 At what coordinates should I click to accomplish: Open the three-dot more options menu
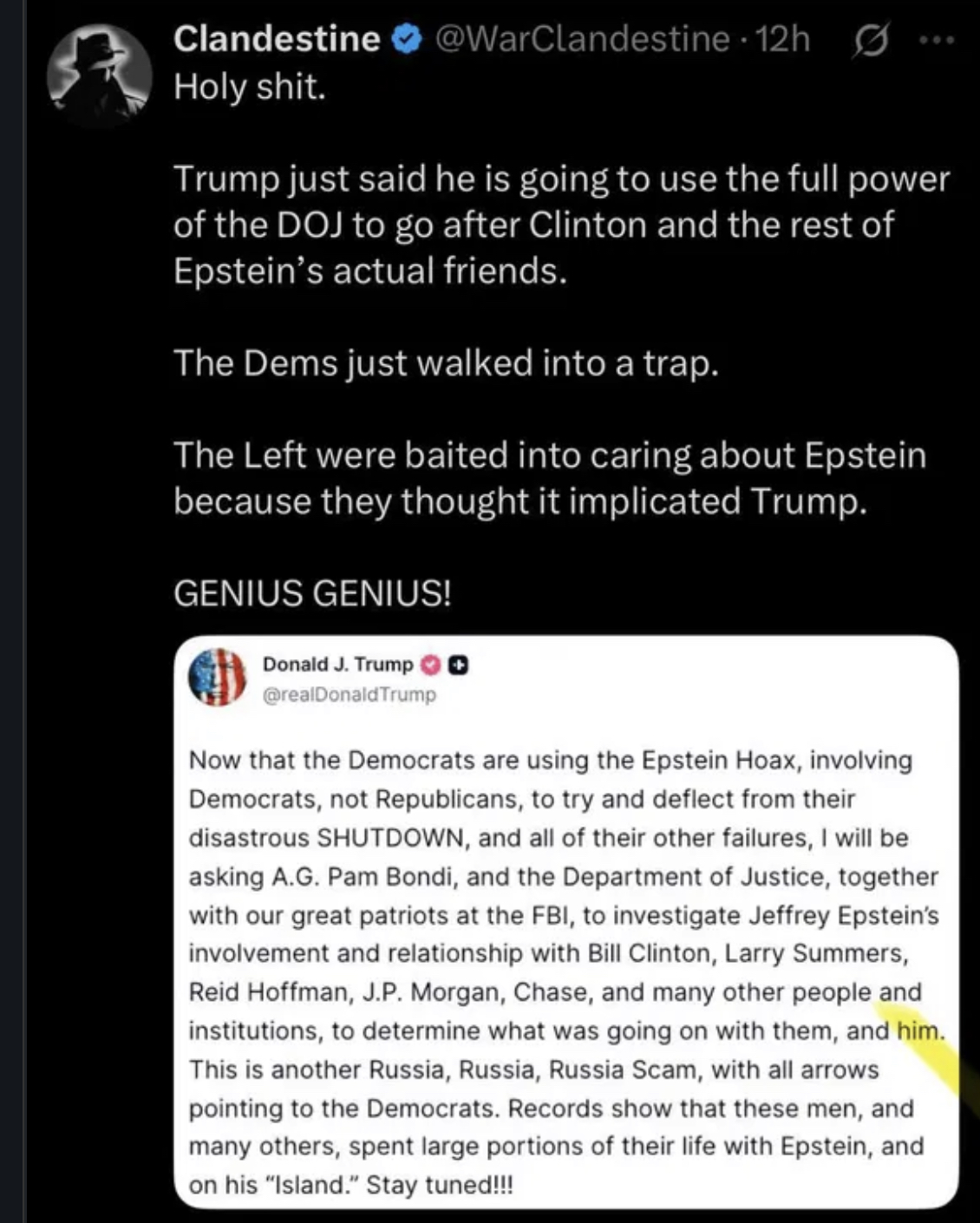937,41
